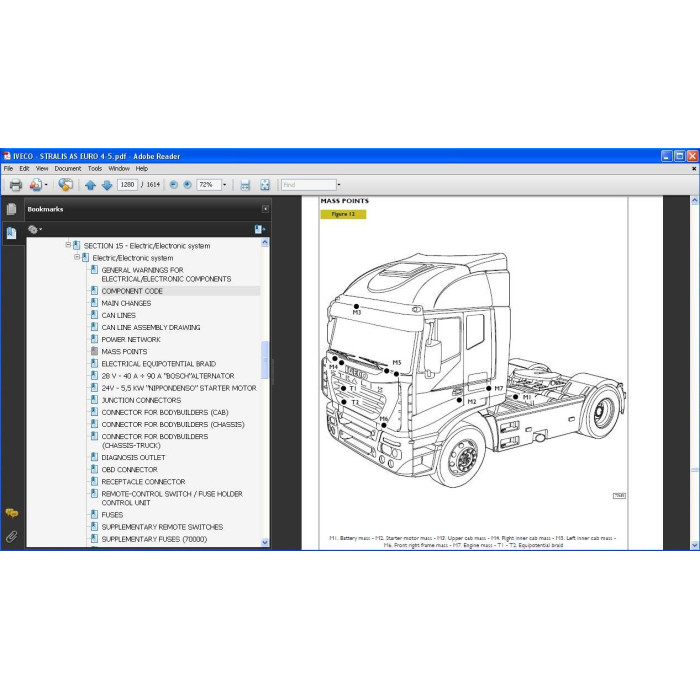Open the Window menu
This screenshot has width=700, height=700.
(119, 169)
